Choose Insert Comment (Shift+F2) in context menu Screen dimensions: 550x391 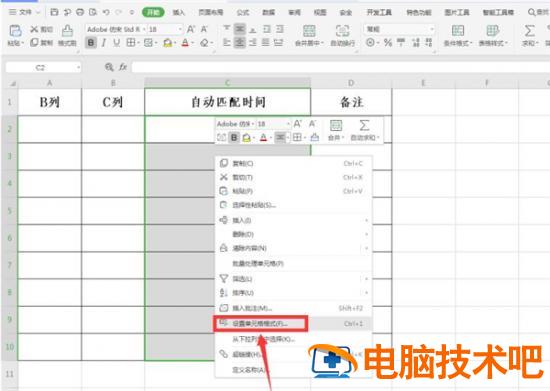pyautogui.click(x=293, y=308)
